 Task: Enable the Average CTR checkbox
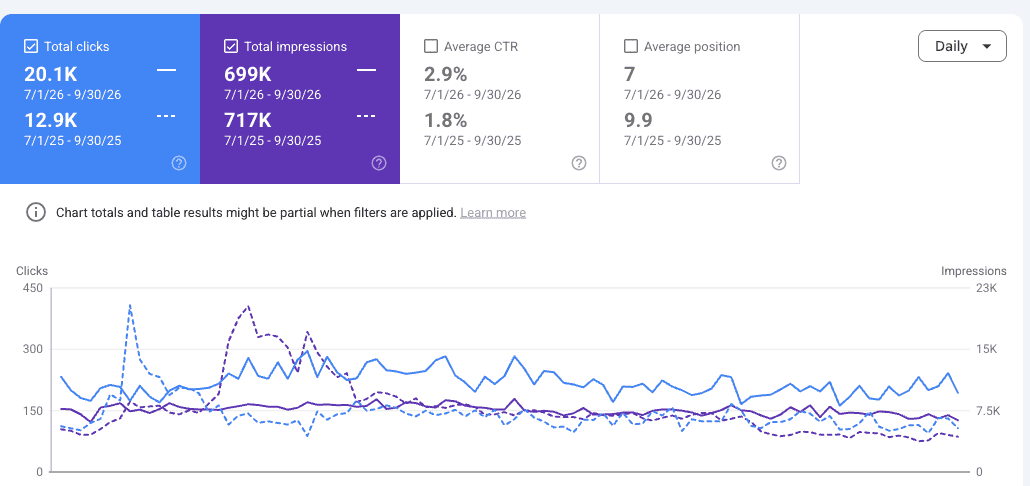pyautogui.click(x=431, y=46)
